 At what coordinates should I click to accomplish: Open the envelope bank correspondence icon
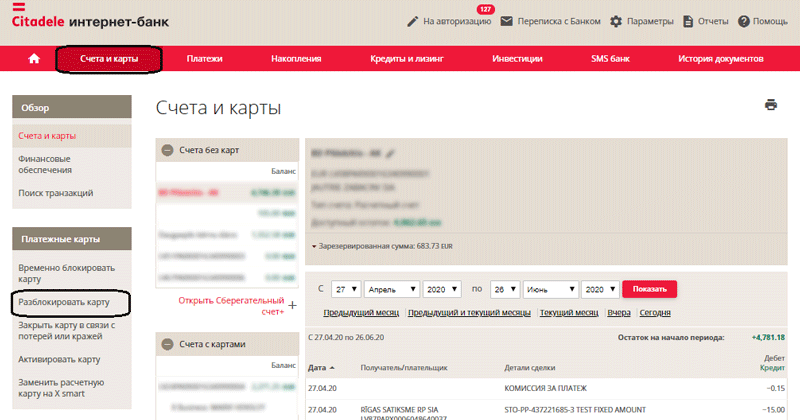click(x=506, y=21)
